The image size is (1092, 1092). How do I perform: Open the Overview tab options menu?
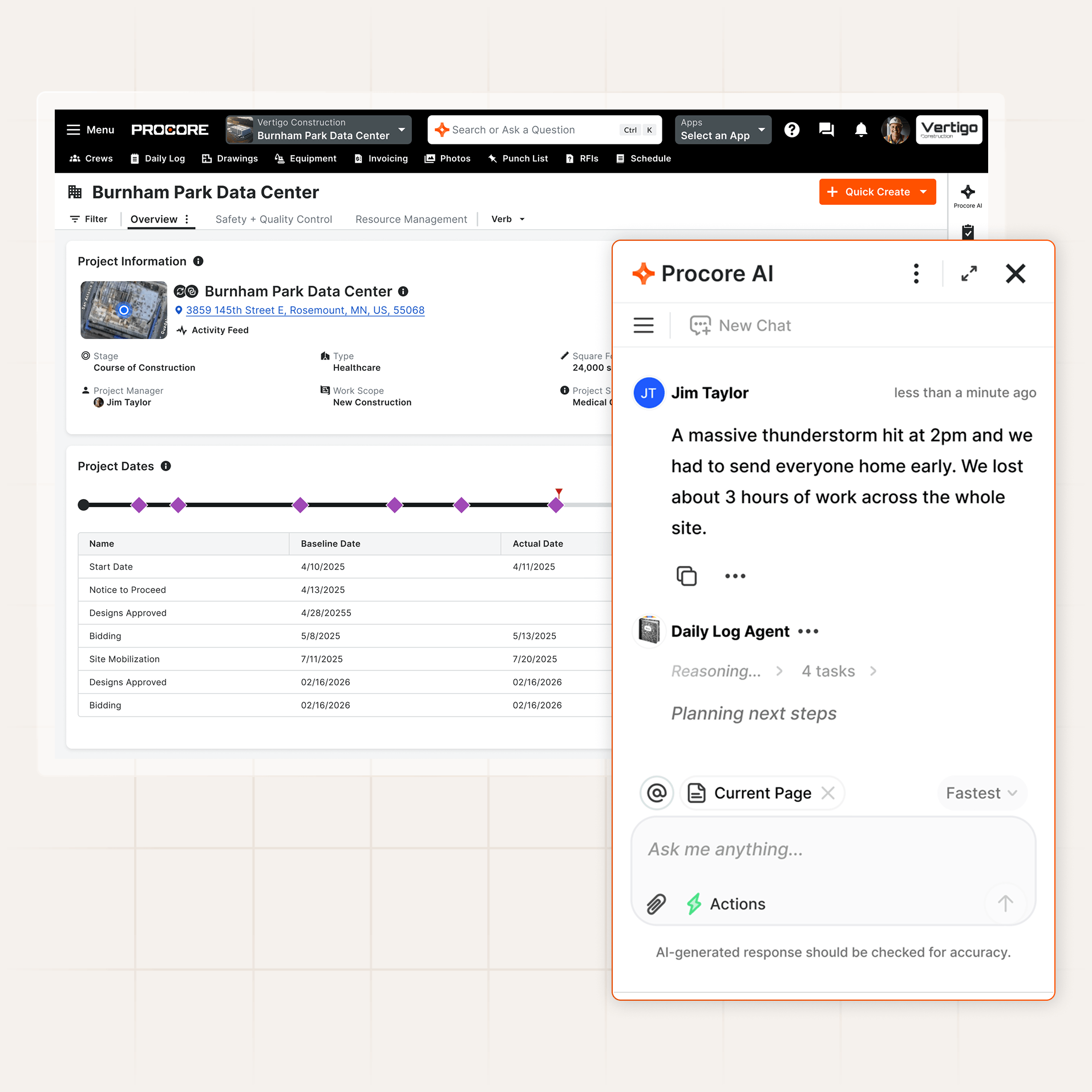(187, 219)
